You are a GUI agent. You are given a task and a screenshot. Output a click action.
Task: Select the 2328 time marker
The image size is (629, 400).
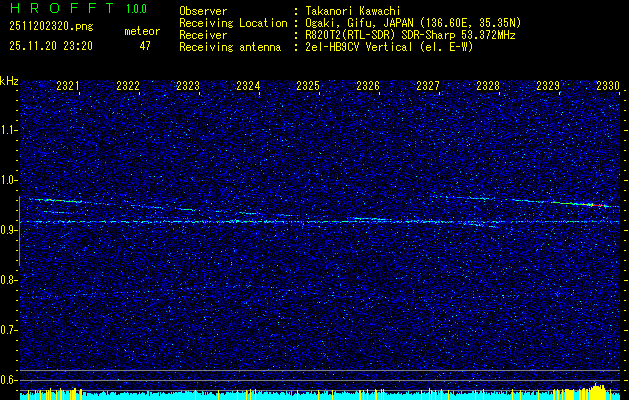pyautogui.click(x=488, y=87)
